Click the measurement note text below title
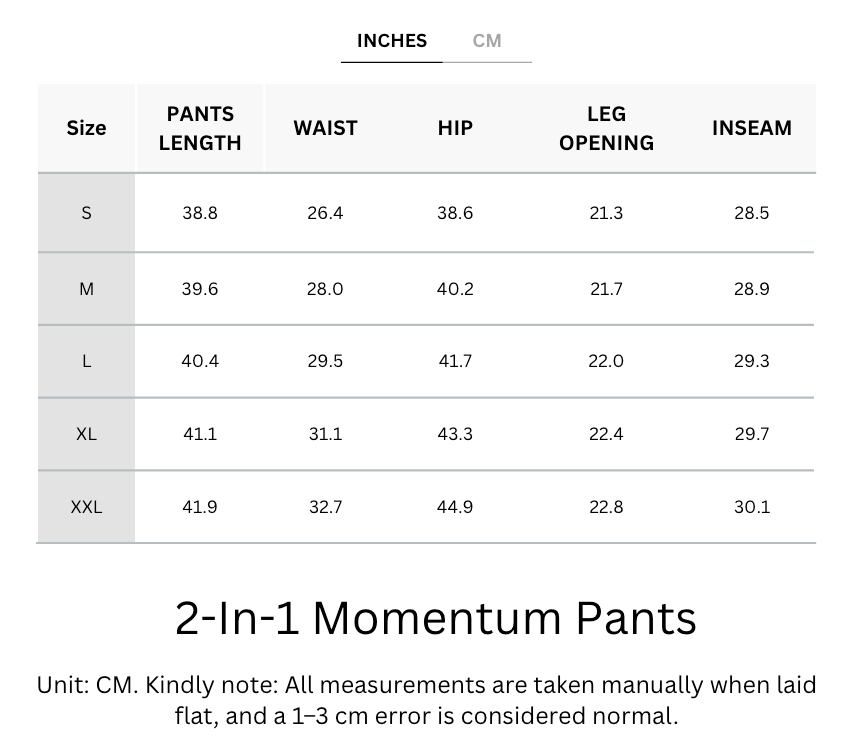Screen dimensions: 855x741 427,700
